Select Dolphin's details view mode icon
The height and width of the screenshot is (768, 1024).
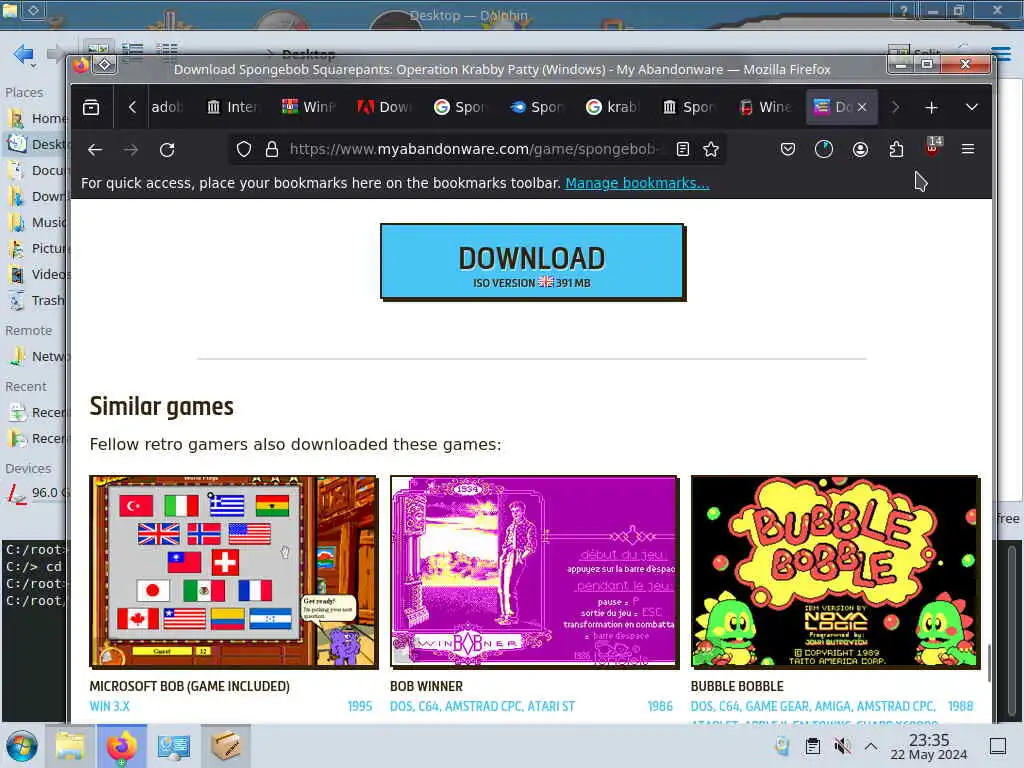click(167, 51)
